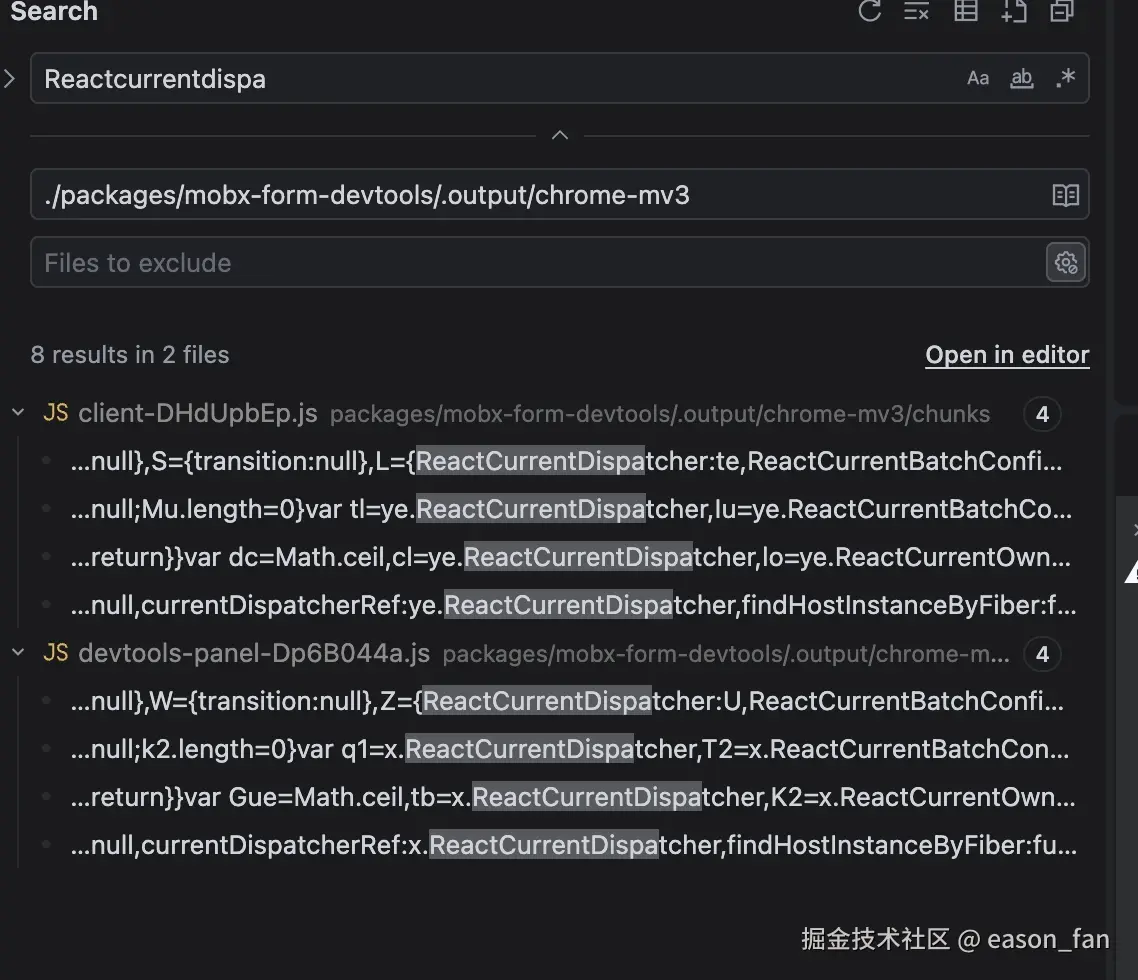Collapse search details toggle arrow
The width and height of the screenshot is (1138, 980).
click(560, 135)
